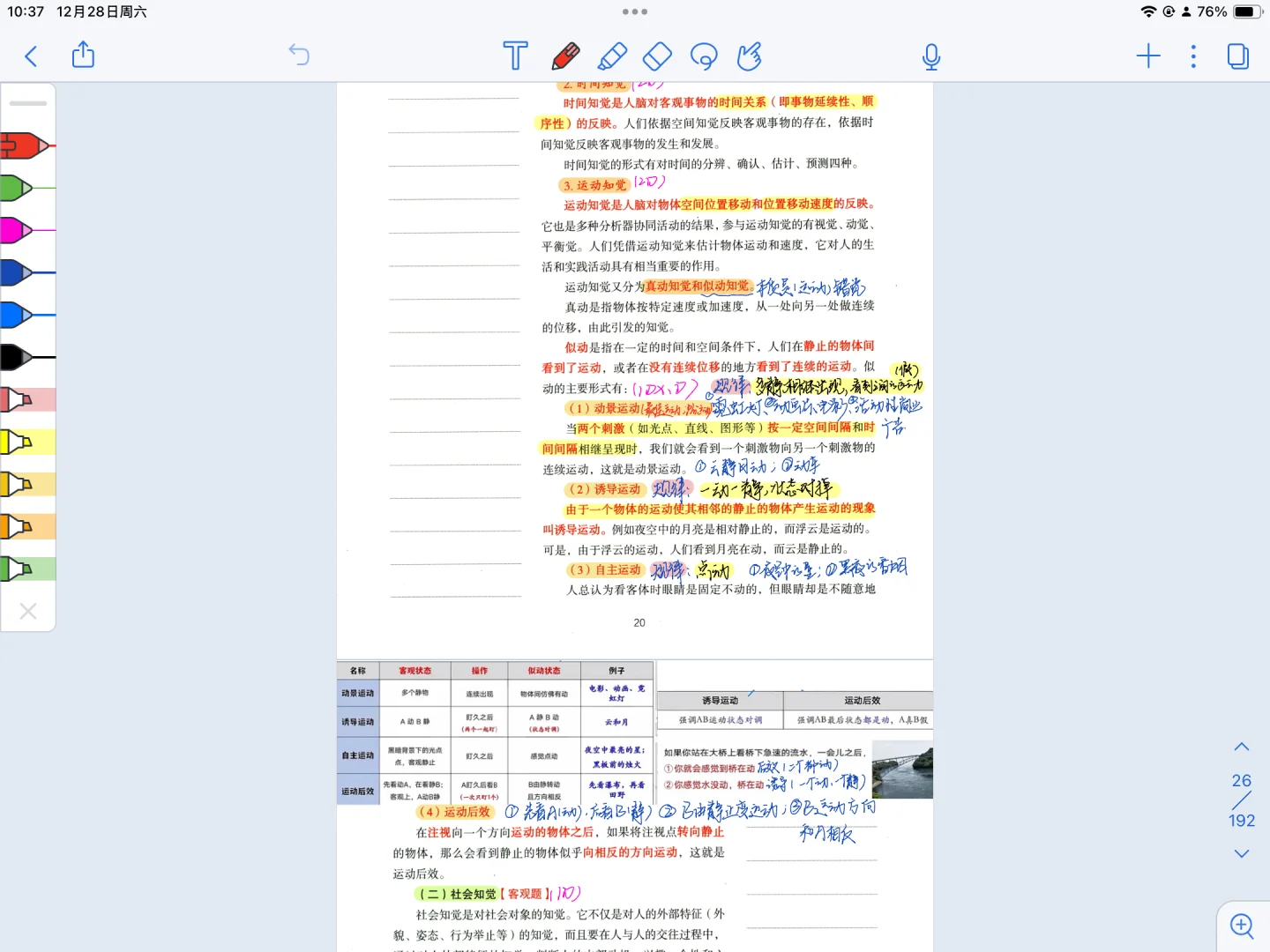This screenshot has height=952, width=1270.
Task: Select the yellow highlighter color swatch
Action: point(22,442)
